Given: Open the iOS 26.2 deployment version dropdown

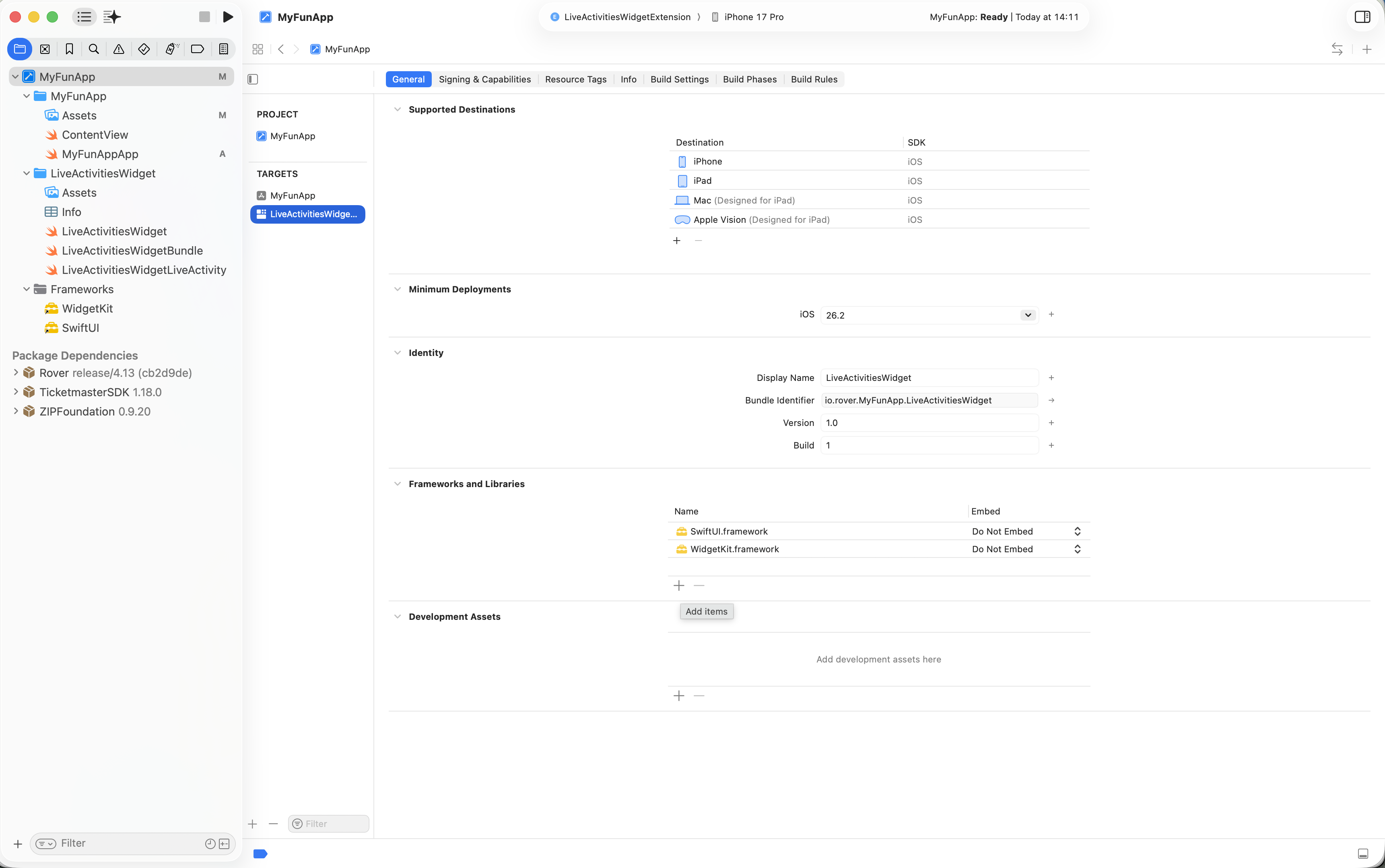Looking at the screenshot, I should pyautogui.click(x=1027, y=315).
